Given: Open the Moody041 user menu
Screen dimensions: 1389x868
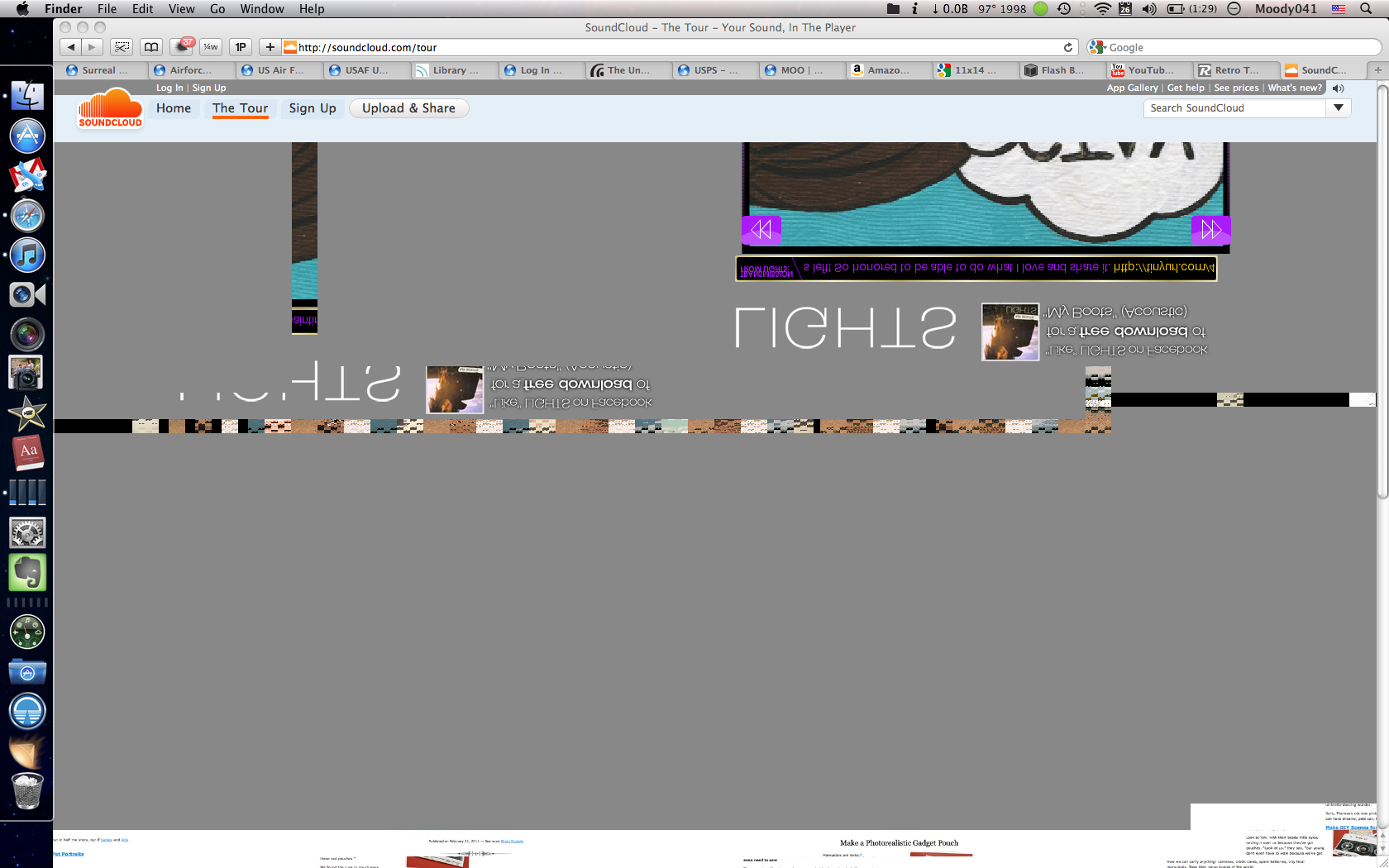Looking at the screenshot, I should click(x=1286, y=8).
